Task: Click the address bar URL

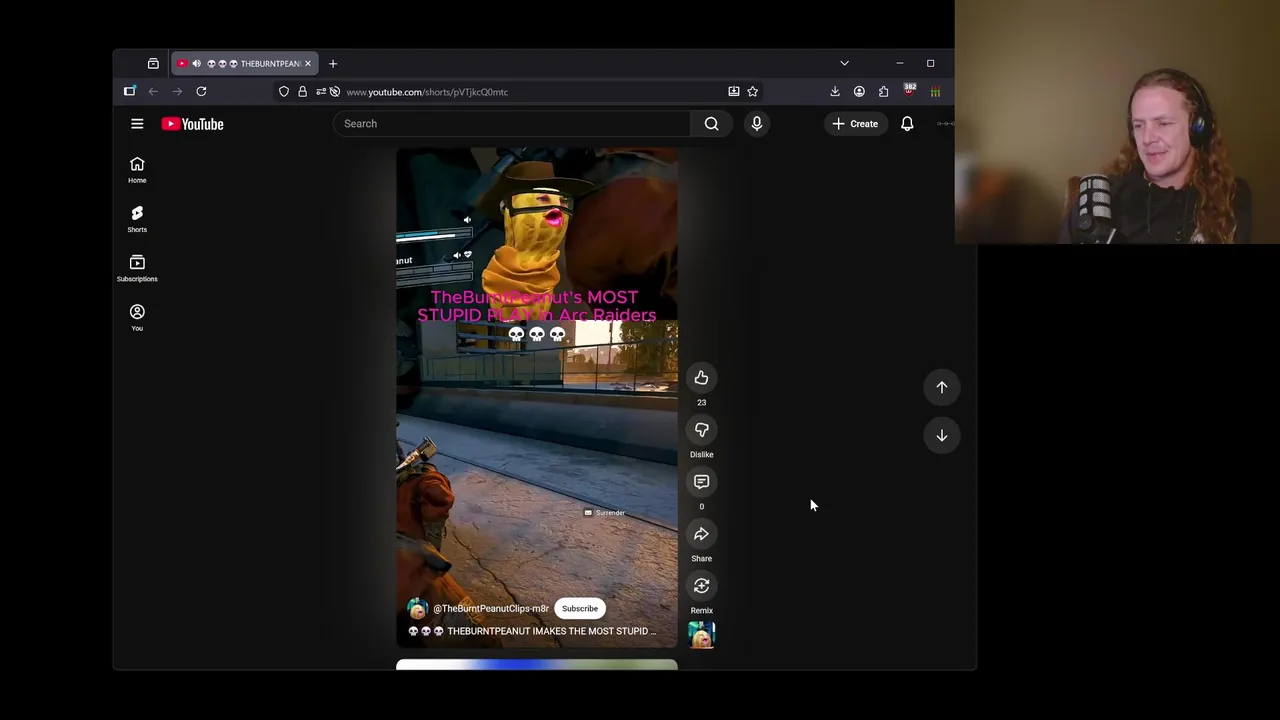Action: (x=427, y=92)
